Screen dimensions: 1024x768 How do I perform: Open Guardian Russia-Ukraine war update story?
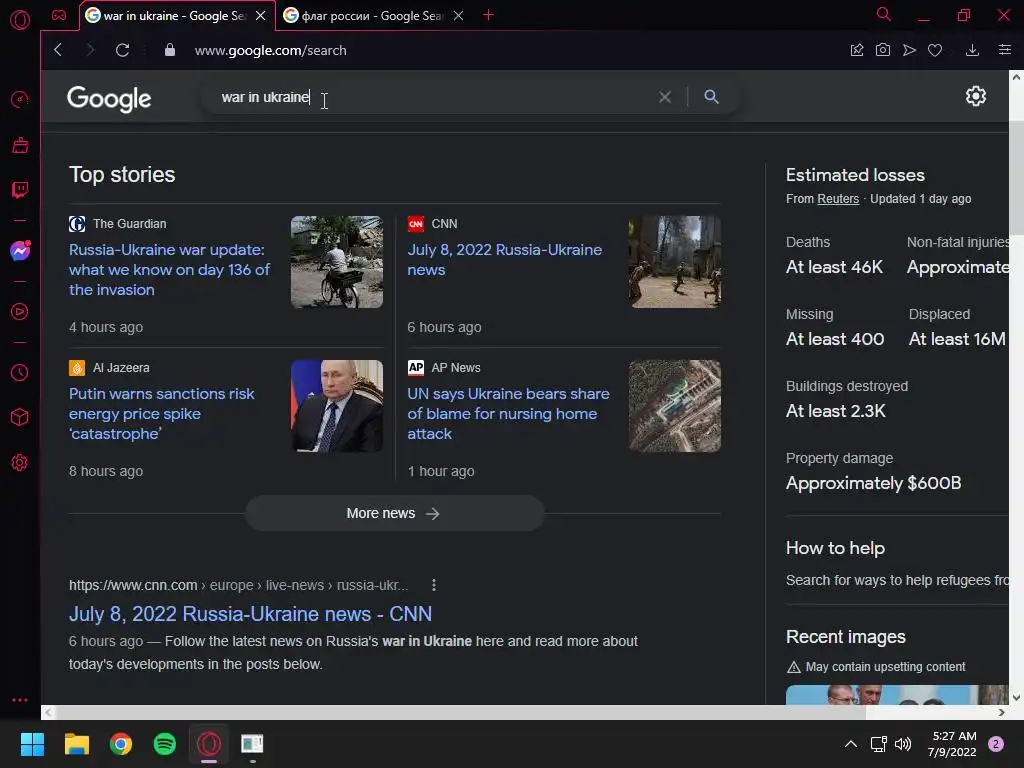coord(170,270)
